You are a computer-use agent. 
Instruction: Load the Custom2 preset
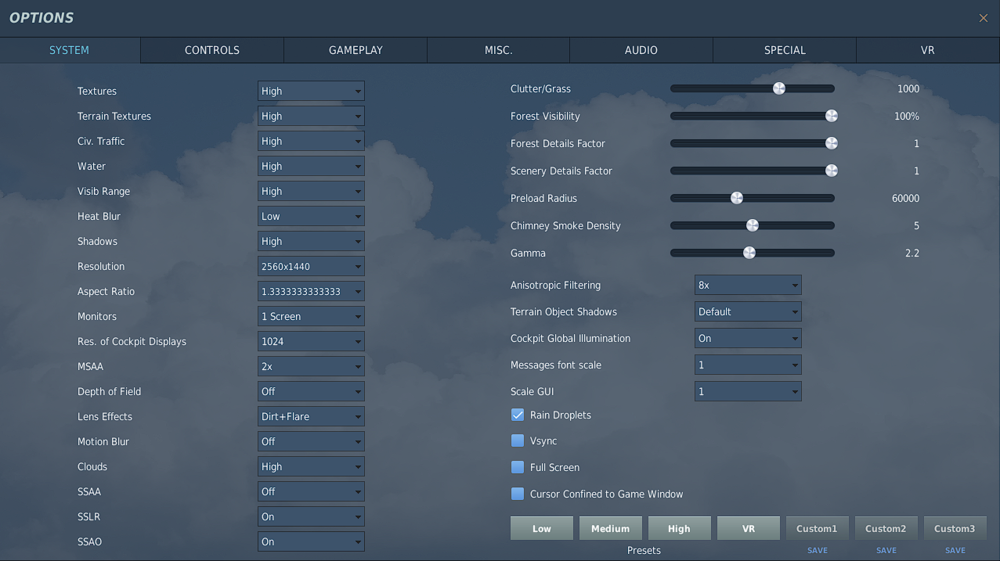point(886,528)
